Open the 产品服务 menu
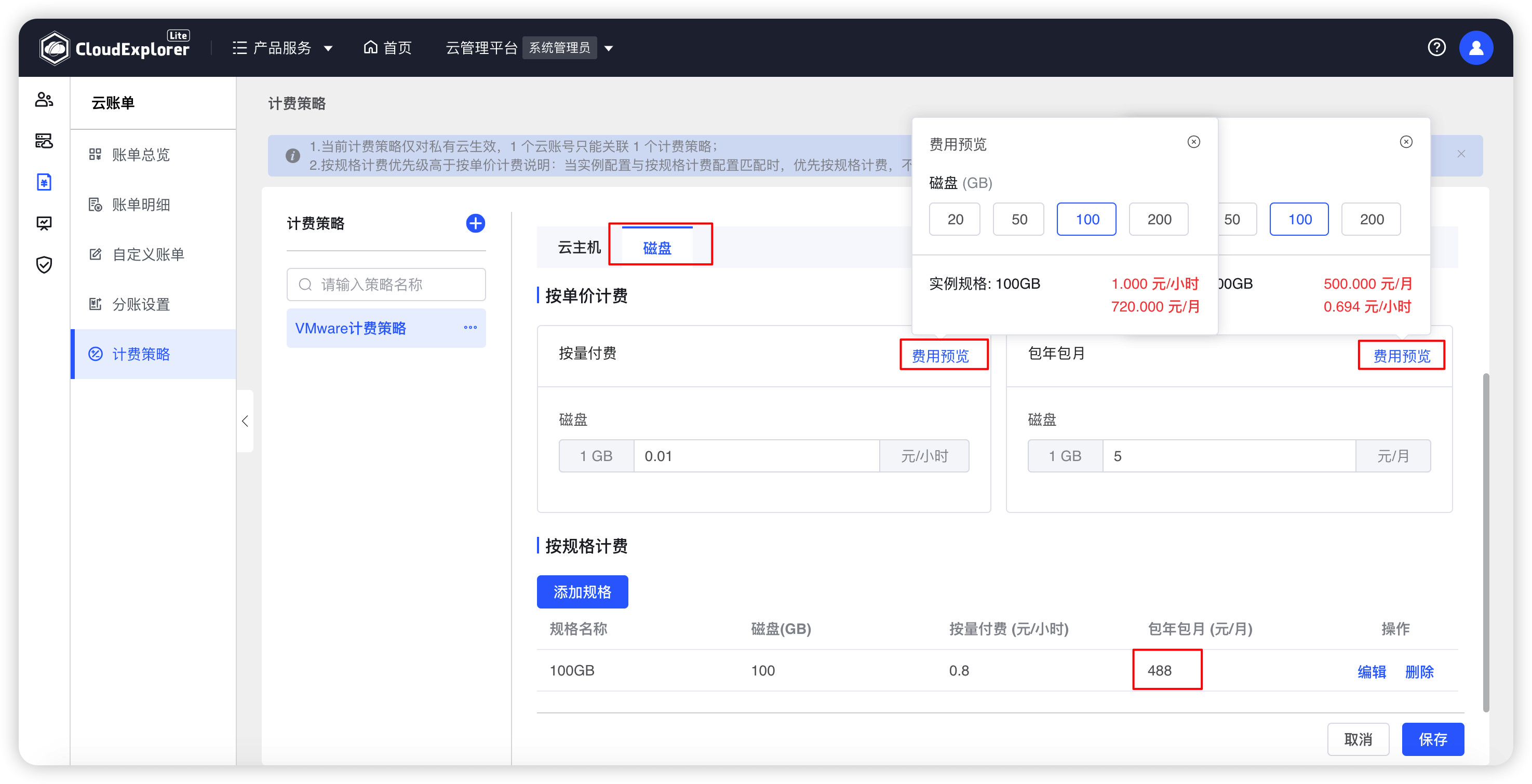The image size is (1532, 784). pyautogui.click(x=282, y=48)
